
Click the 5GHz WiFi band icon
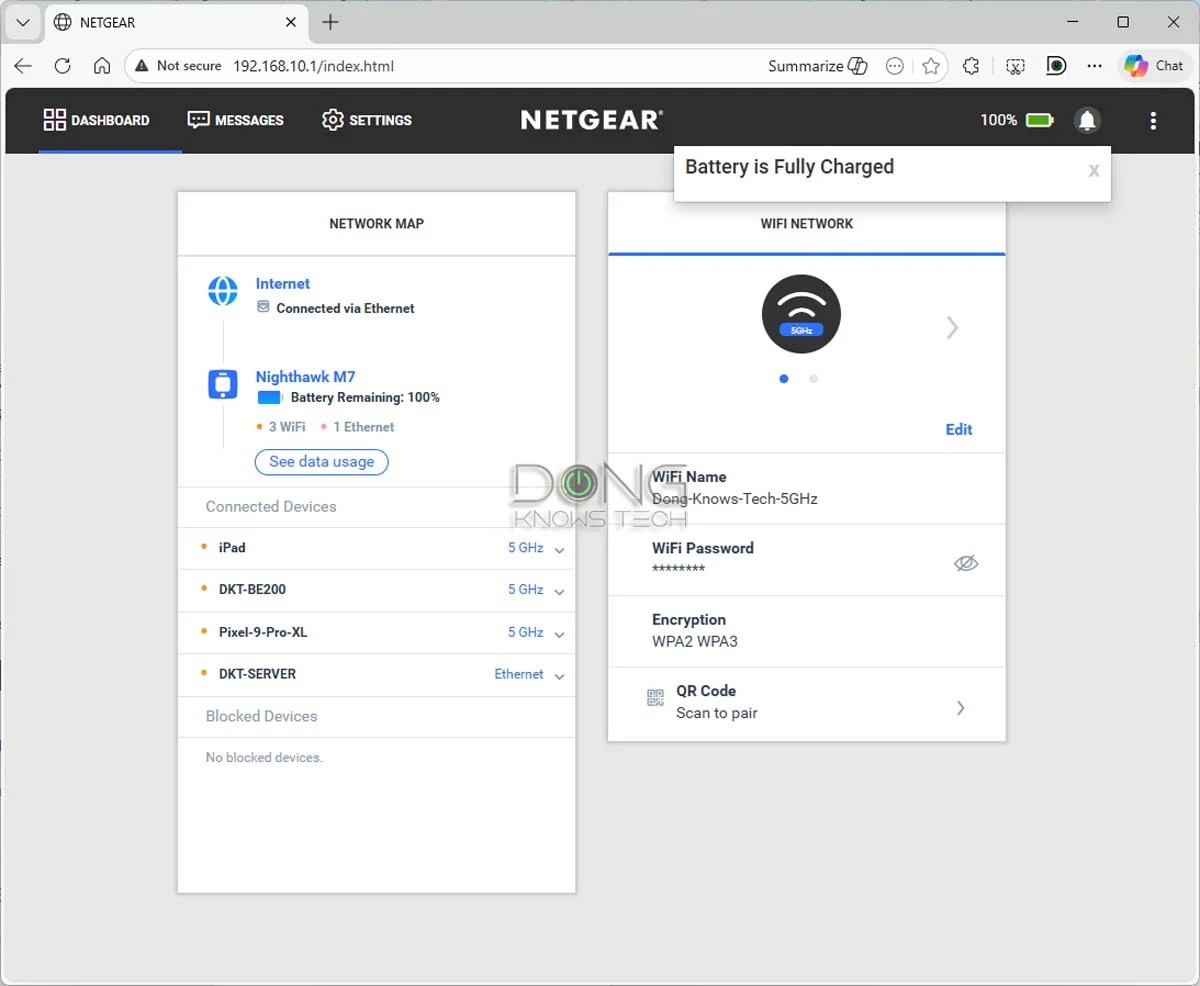801,314
